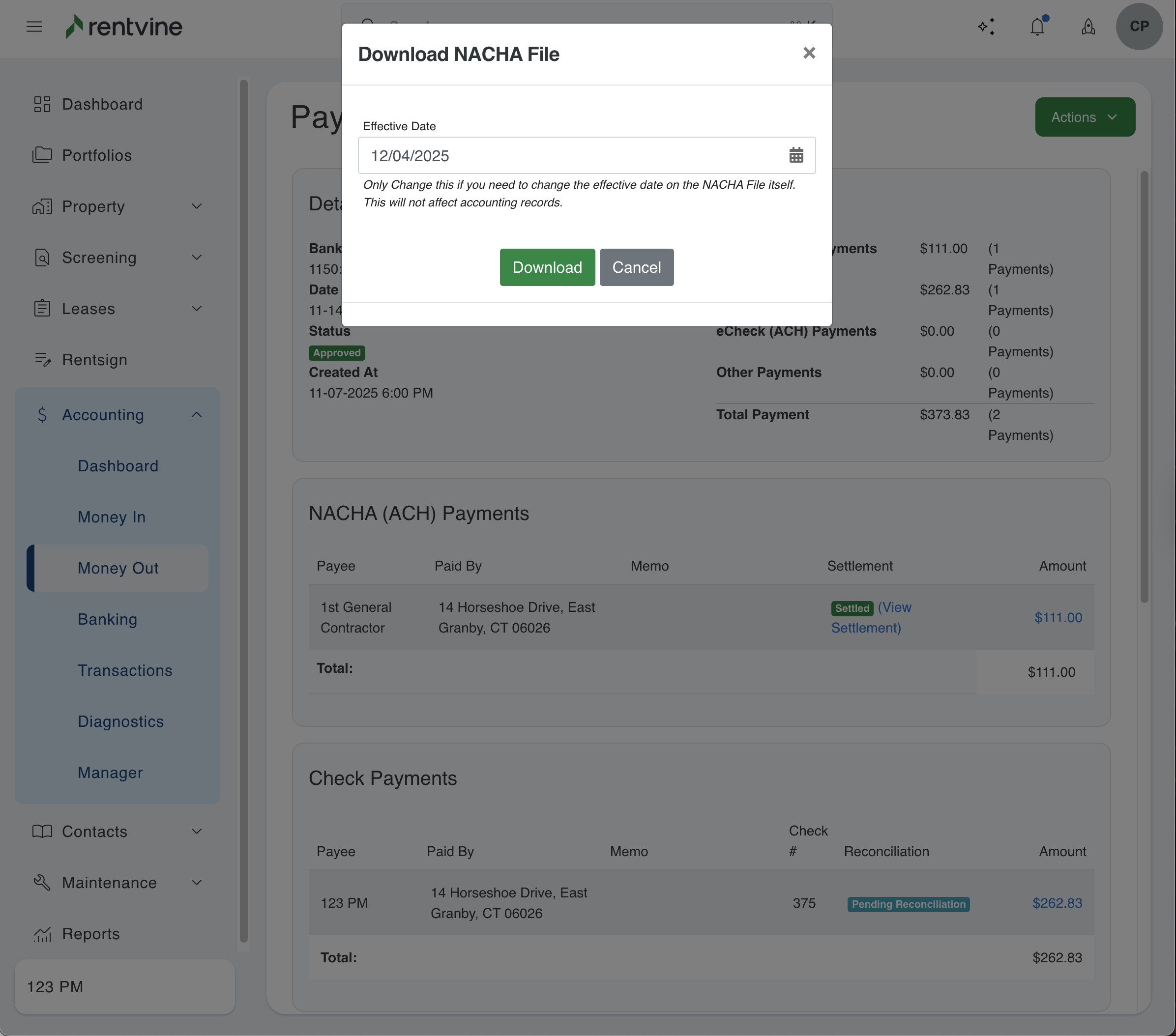Viewport: 1176px width, 1036px height.
Task: Open the CP user avatar menu
Action: [x=1139, y=27]
